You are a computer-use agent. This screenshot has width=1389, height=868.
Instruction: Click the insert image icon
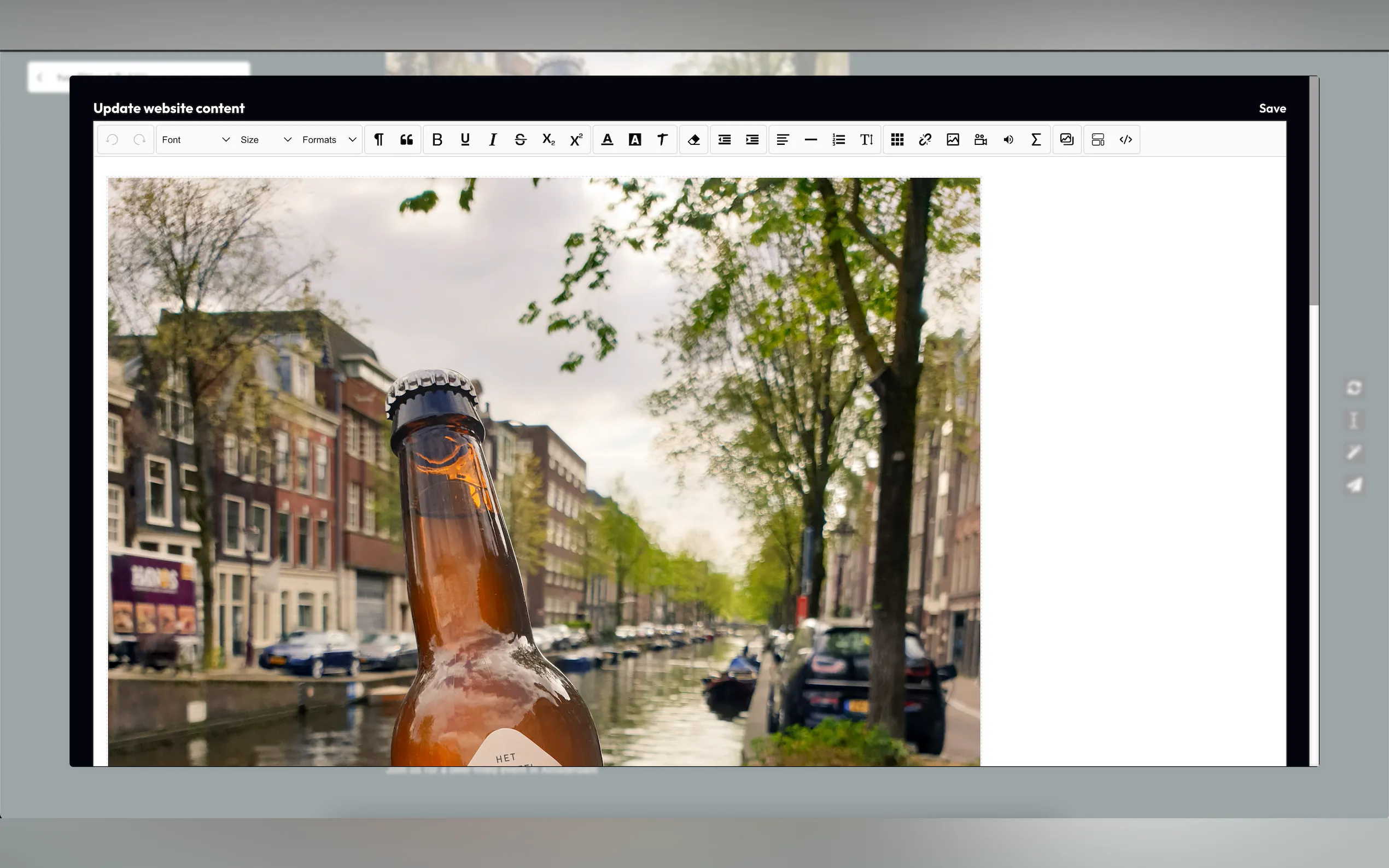tap(953, 139)
